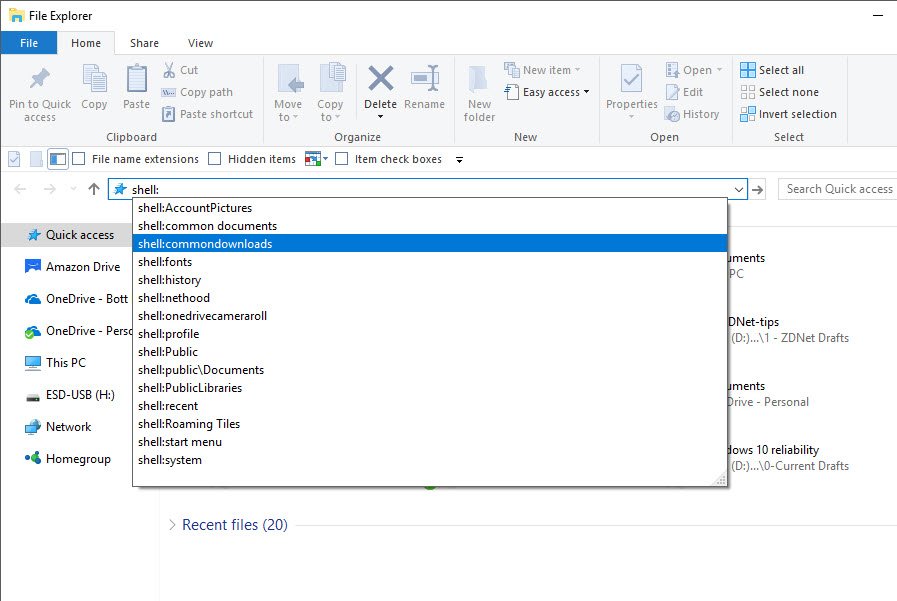Switch to the View ribbon tab
The width and height of the screenshot is (897, 601).
pyautogui.click(x=200, y=43)
